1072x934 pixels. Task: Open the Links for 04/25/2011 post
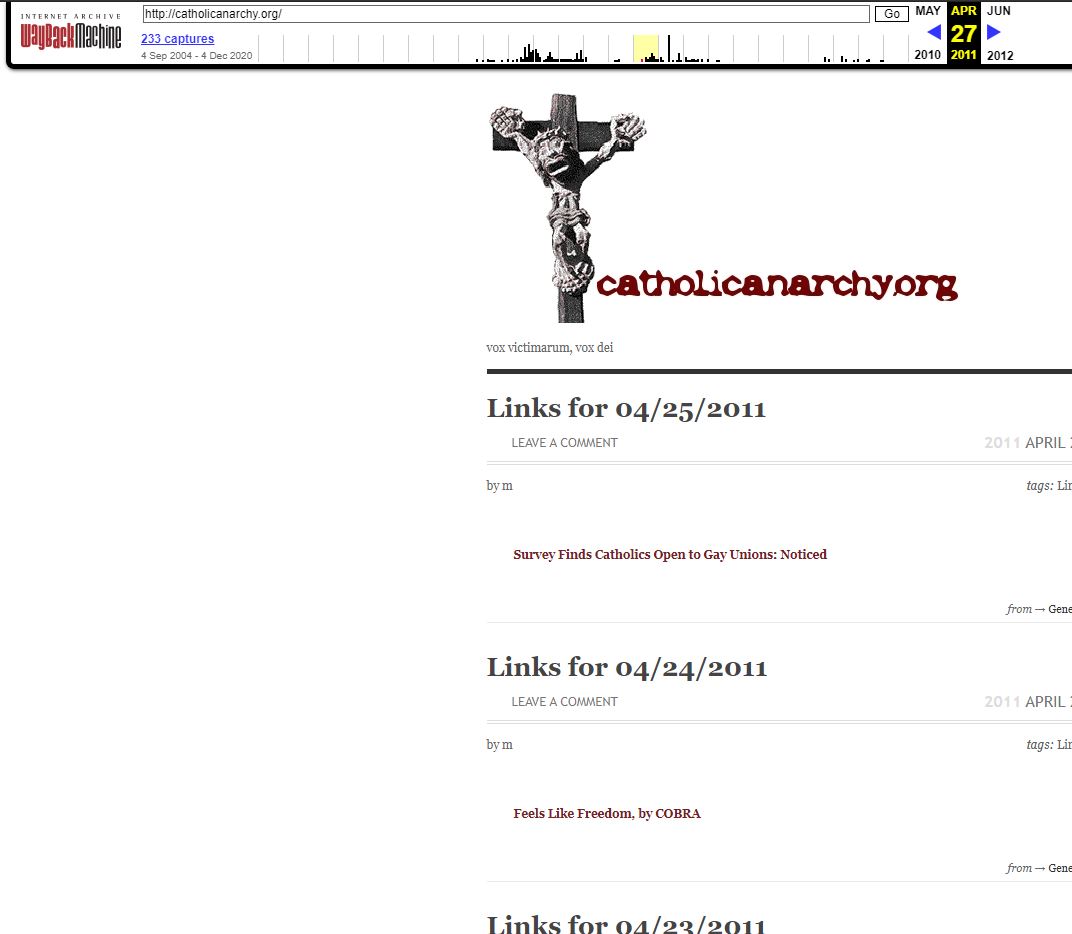click(x=626, y=408)
